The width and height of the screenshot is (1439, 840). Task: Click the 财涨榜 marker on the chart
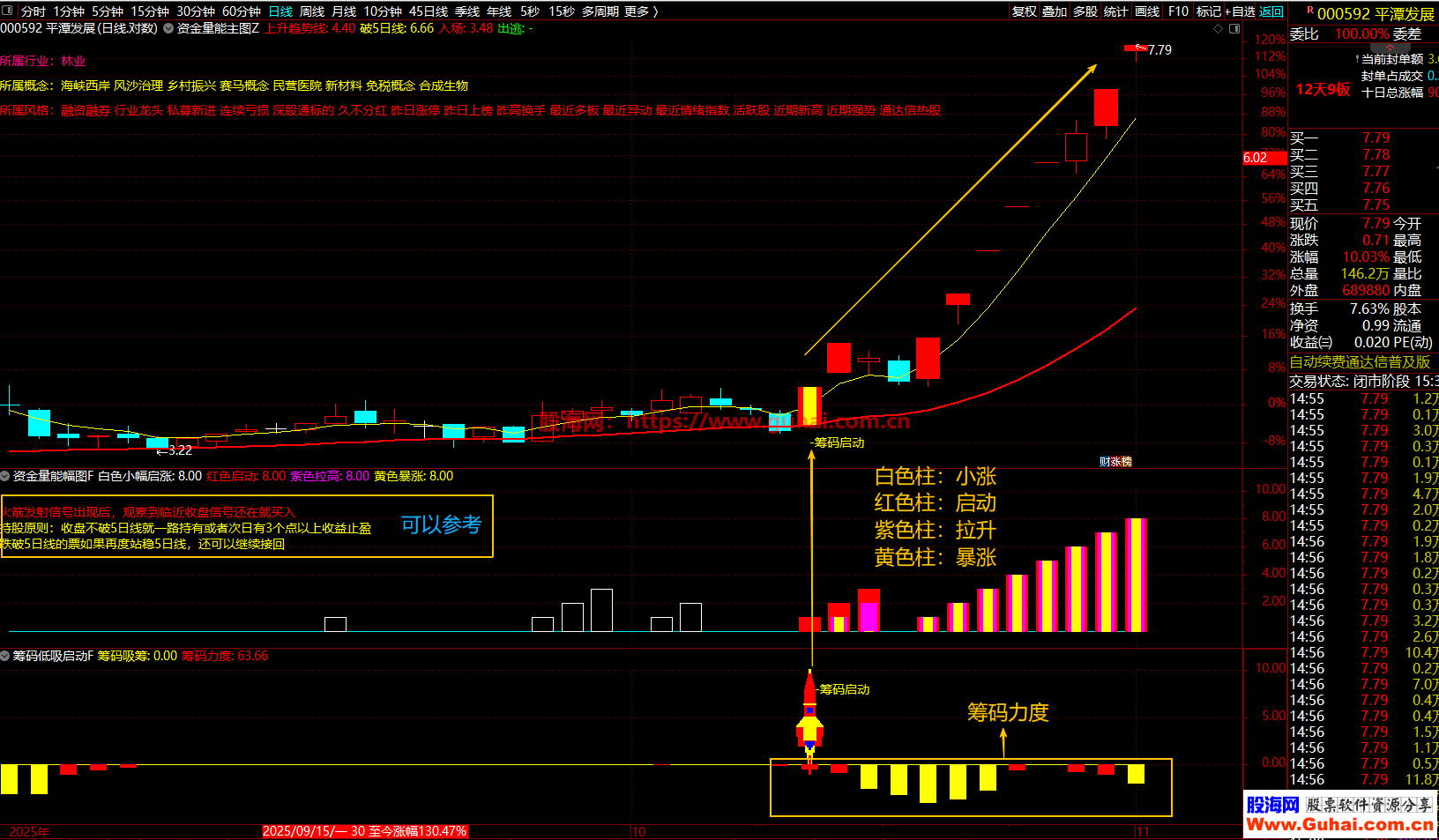[x=1115, y=462]
